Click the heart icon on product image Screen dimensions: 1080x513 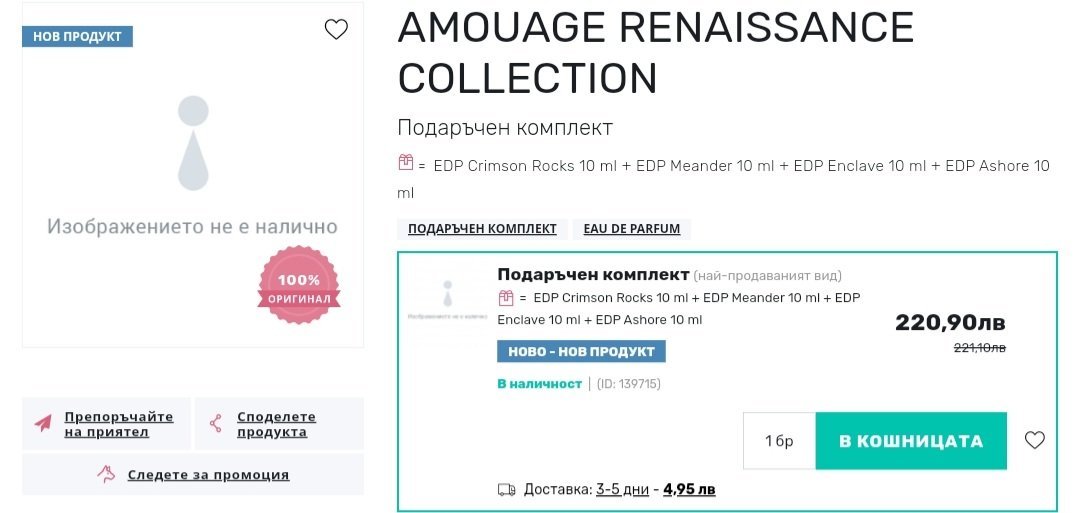(x=336, y=30)
